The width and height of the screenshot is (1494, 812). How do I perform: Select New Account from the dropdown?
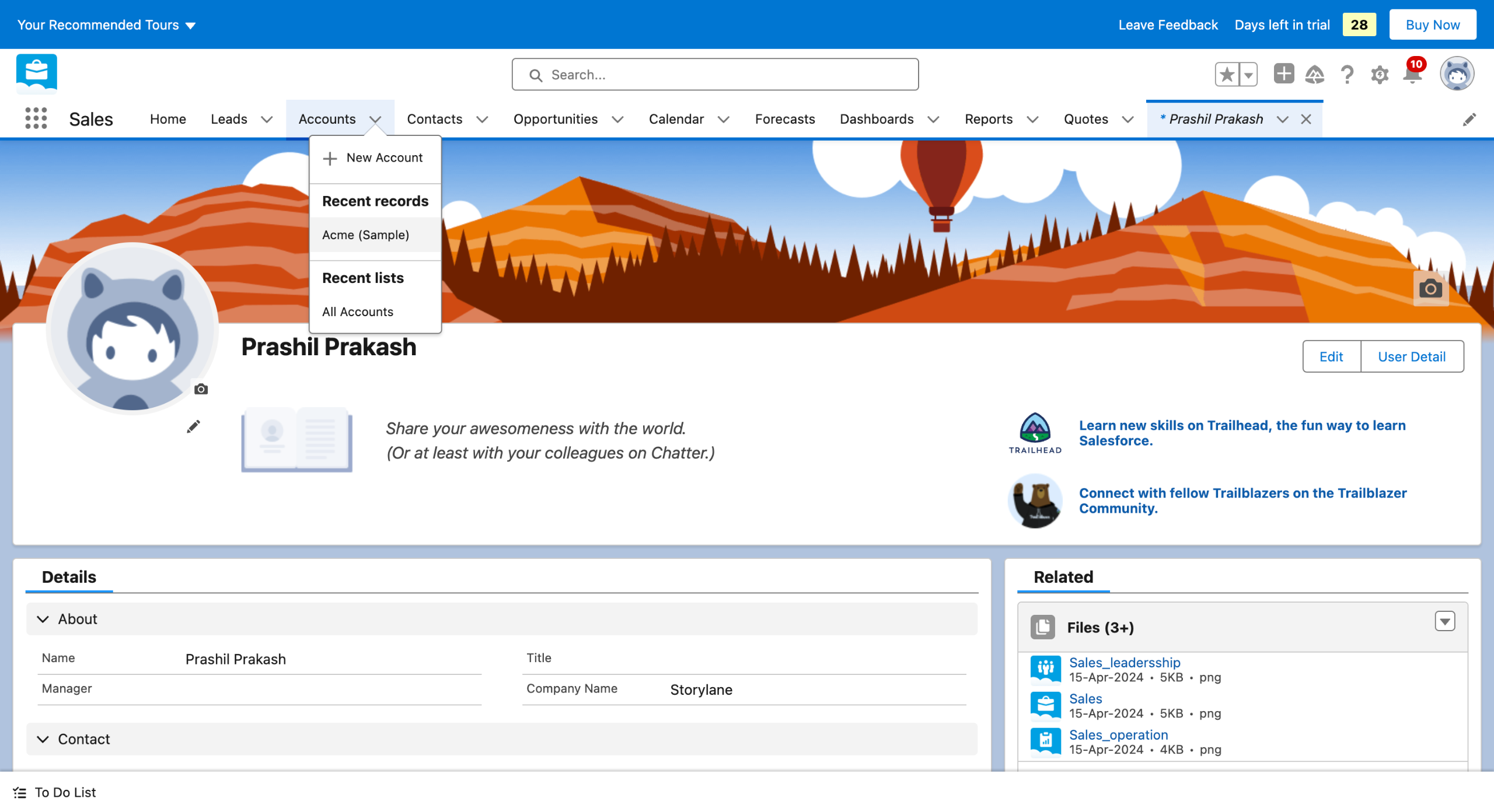(x=375, y=158)
